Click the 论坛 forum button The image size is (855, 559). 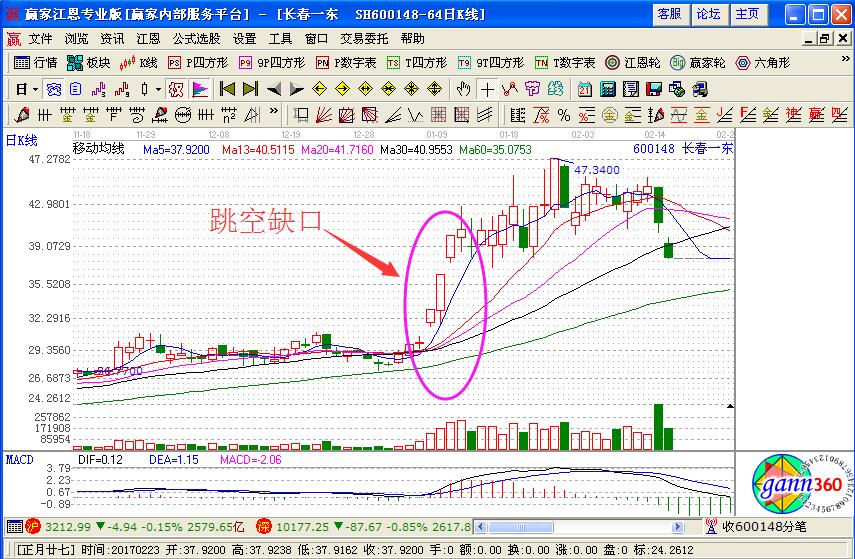tap(708, 14)
